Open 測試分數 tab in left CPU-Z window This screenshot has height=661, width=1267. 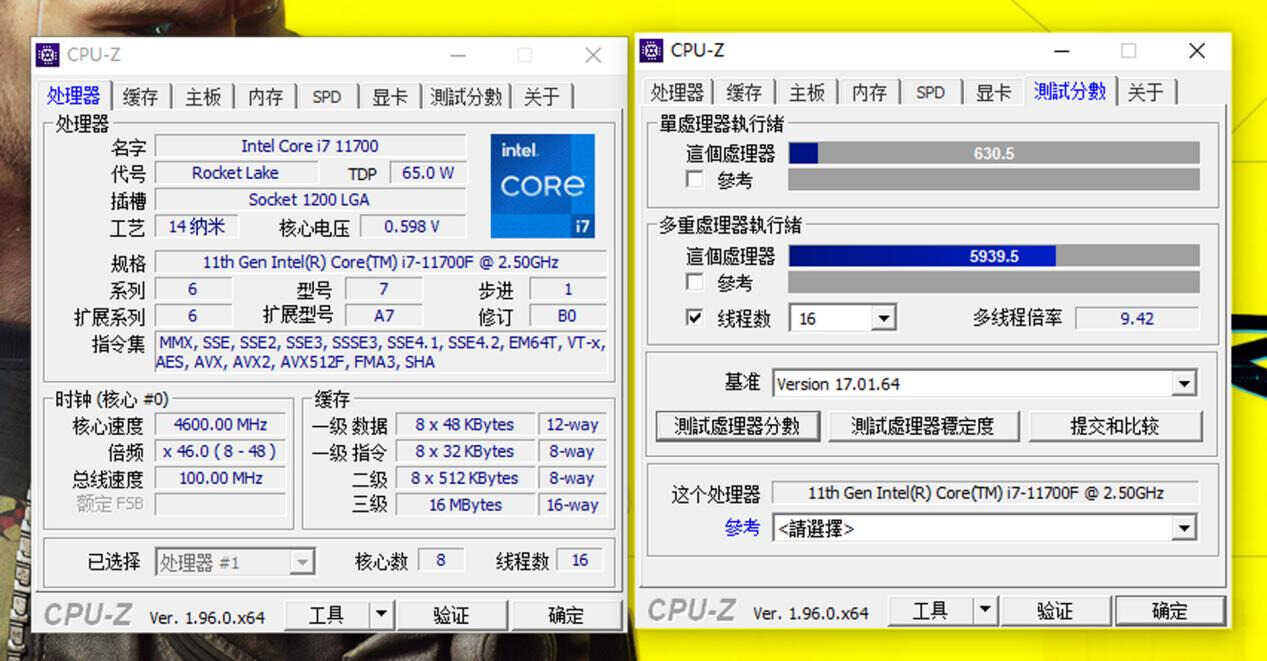click(x=466, y=97)
